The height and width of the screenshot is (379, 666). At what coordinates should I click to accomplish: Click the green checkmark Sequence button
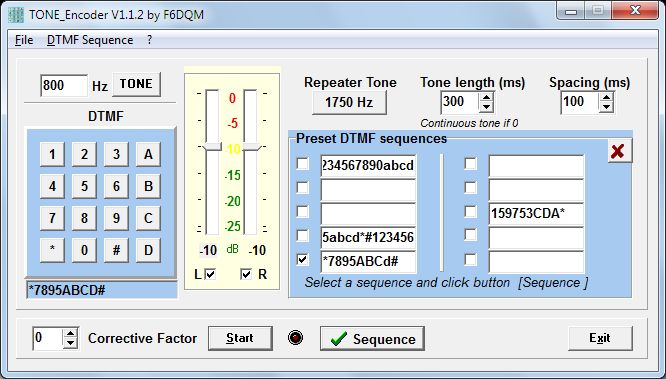point(372,339)
